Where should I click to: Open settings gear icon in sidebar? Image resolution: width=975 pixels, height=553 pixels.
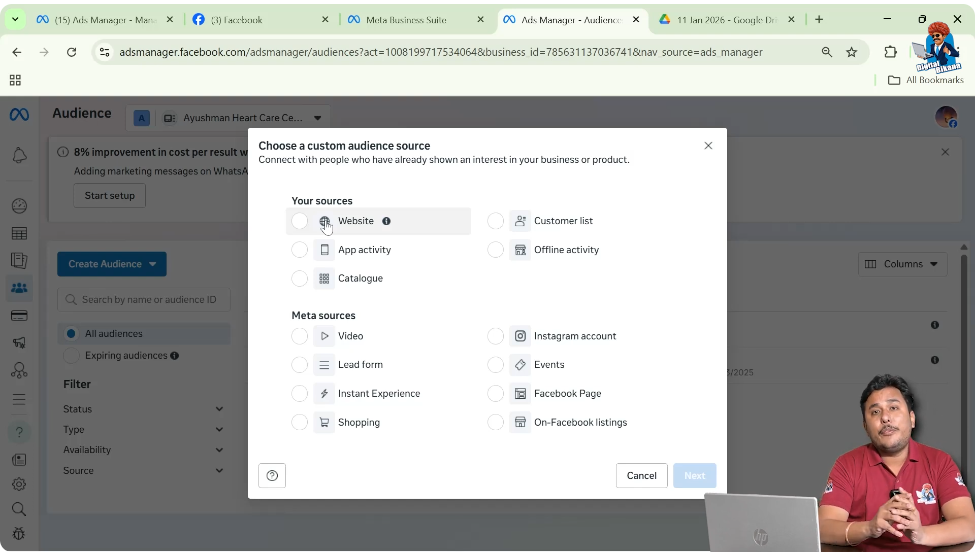pyautogui.click(x=19, y=485)
